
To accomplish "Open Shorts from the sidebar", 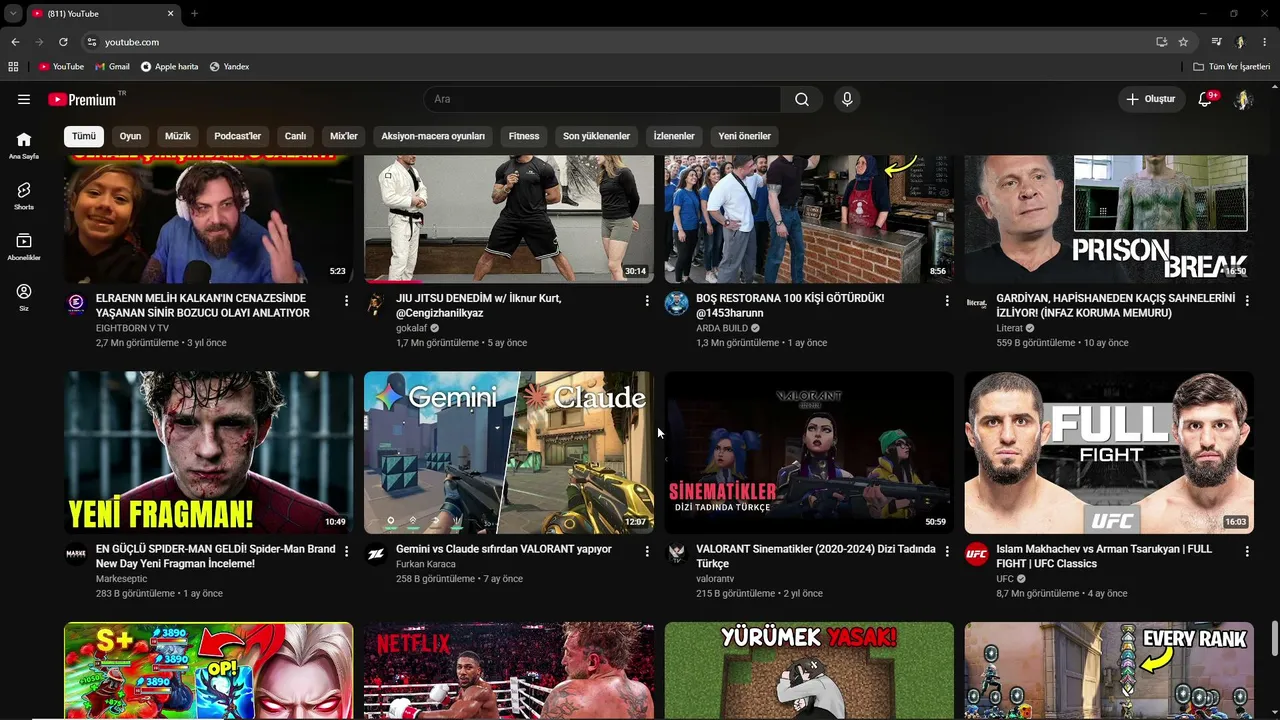I will point(24,195).
